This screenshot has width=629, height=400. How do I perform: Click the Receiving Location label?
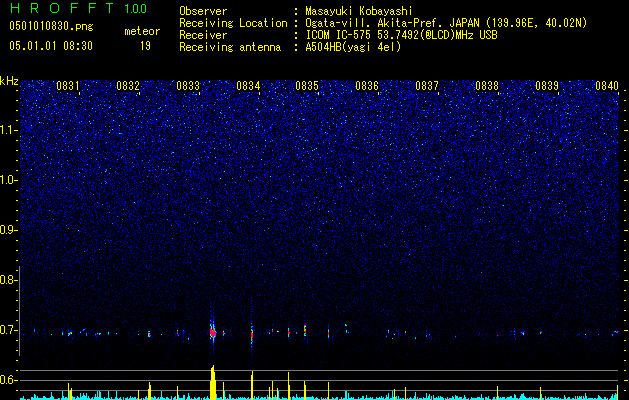(x=233, y=23)
